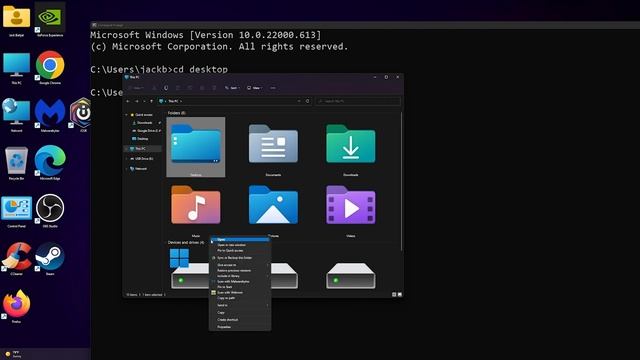Select the Music folder in Explorer
This screenshot has width=640, height=360.
click(196, 210)
